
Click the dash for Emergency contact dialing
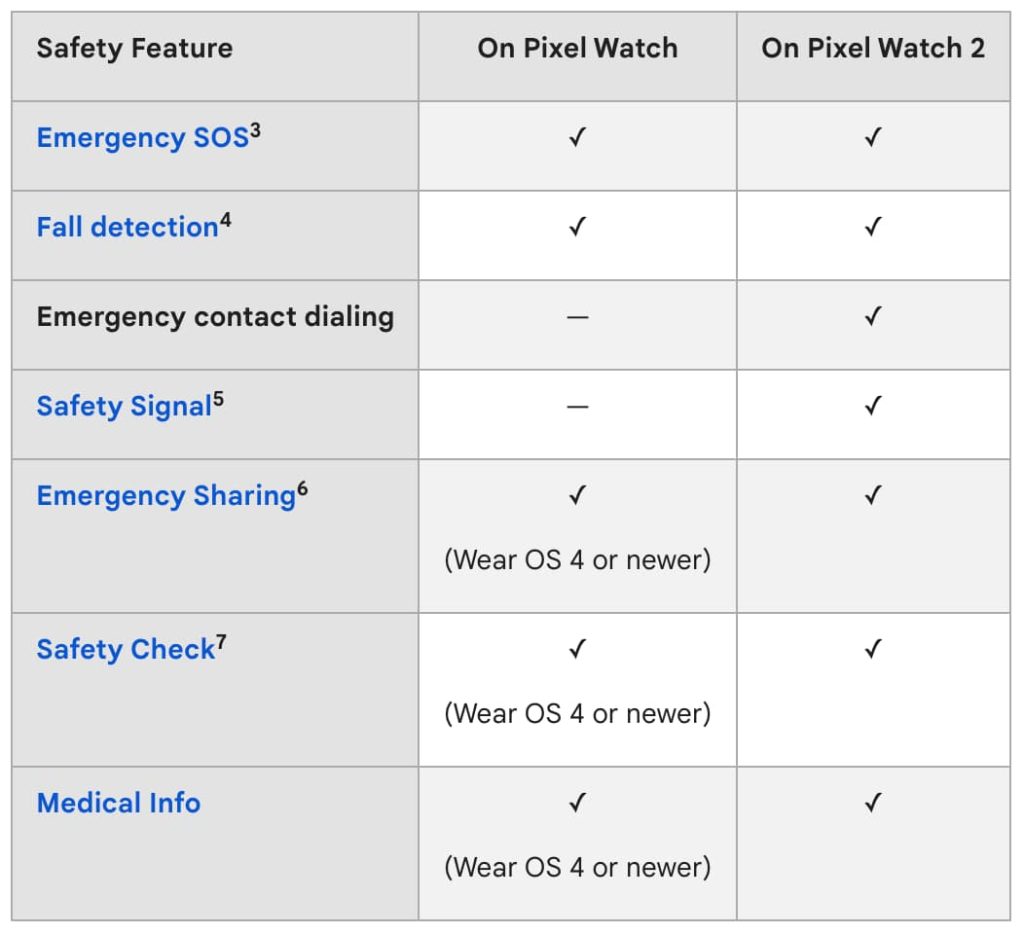click(577, 317)
